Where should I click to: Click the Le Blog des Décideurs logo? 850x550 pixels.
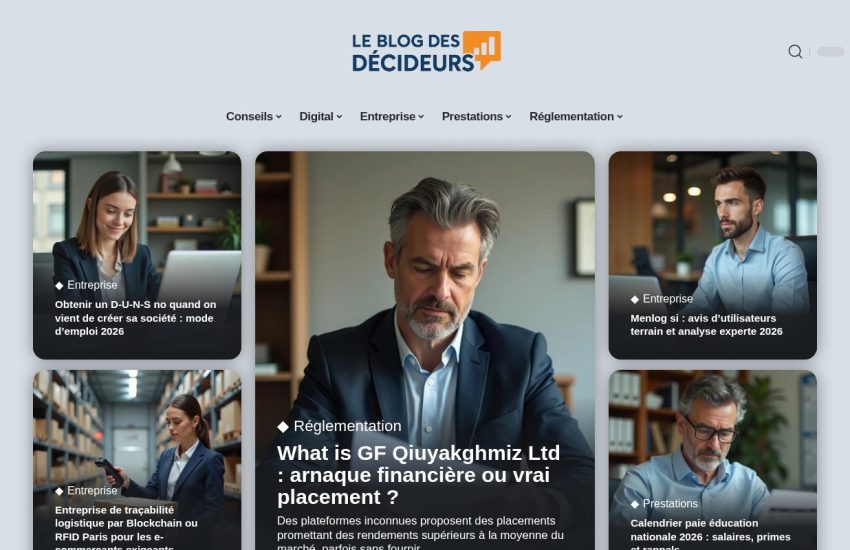pos(426,51)
